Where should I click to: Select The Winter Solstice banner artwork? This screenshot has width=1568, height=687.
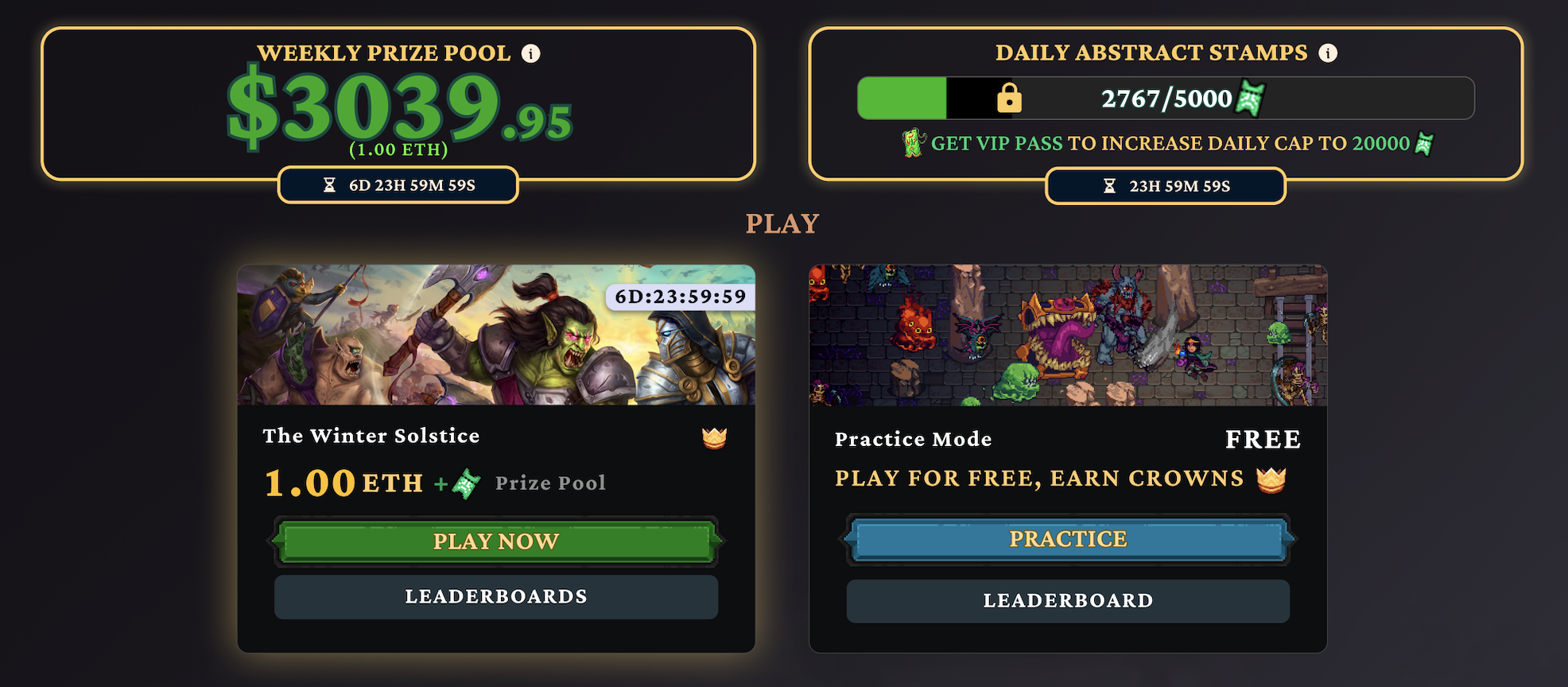496,335
